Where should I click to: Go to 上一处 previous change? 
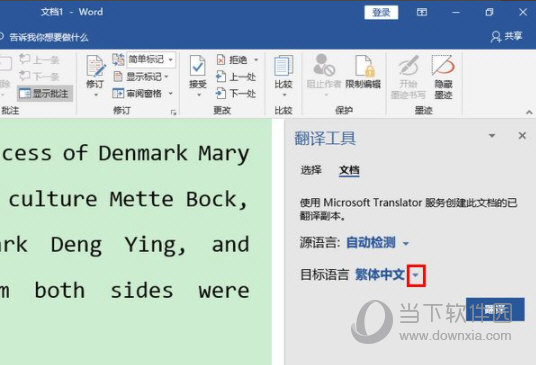pyautogui.click(x=236, y=77)
